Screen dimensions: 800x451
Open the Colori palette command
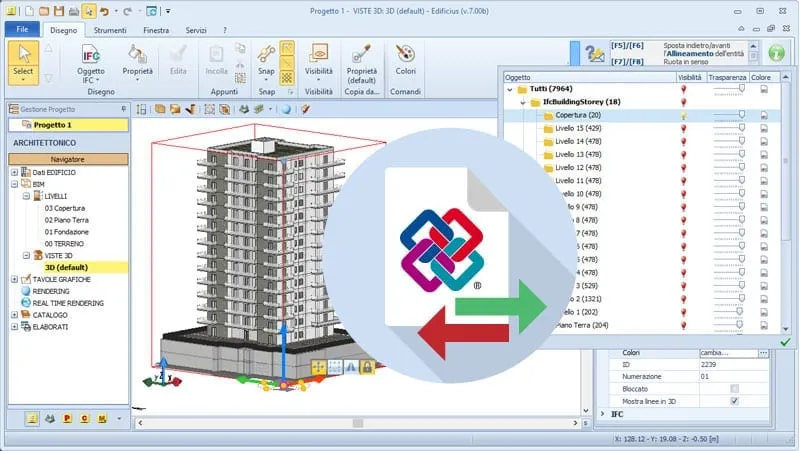point(405,58)
